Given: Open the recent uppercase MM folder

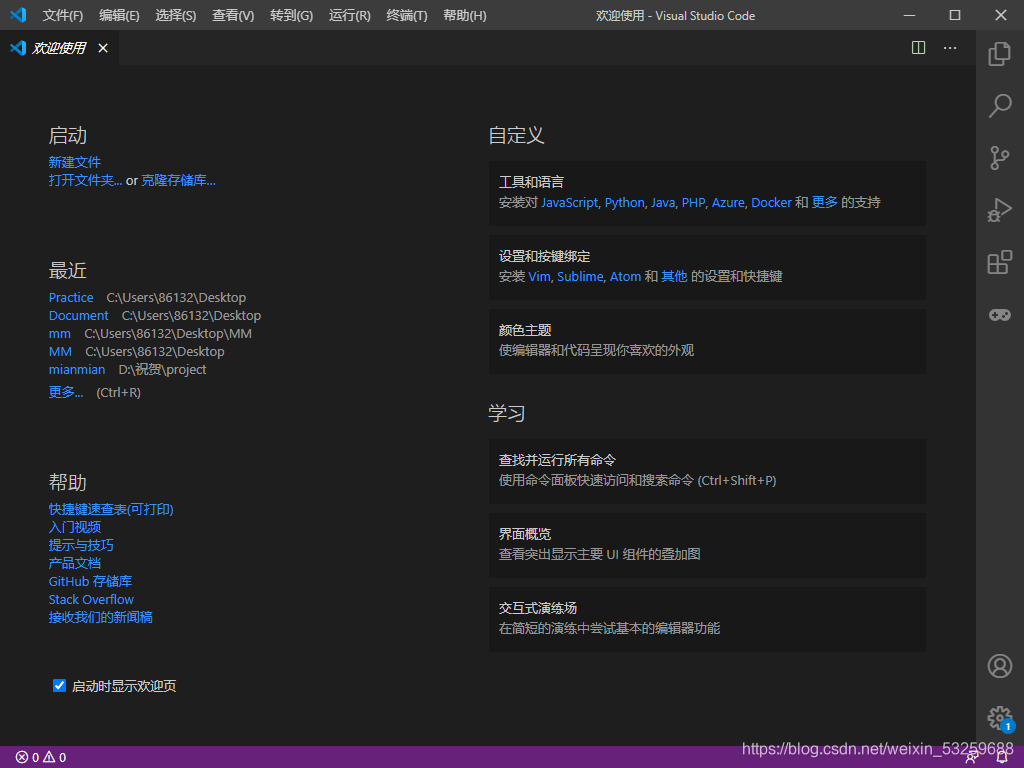Looking at the screenshot, I should point(60,351).
